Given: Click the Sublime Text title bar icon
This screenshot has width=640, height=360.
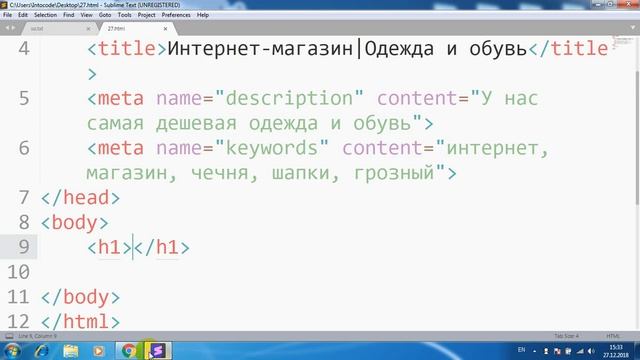Looking at the screenshot, I should pyautogui.click(x=4, y=5).
